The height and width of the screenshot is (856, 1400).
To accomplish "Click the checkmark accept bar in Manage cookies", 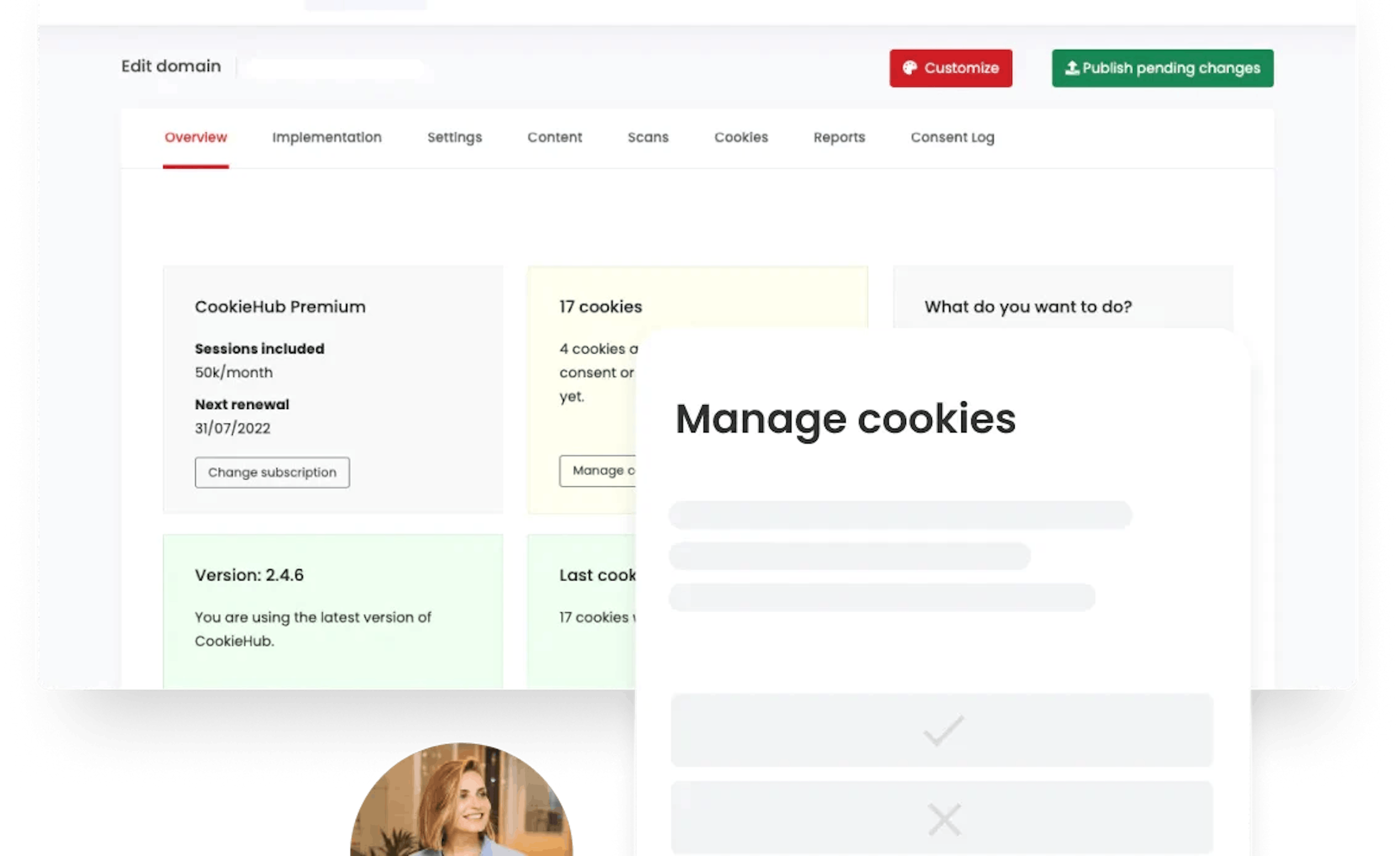I will click(942, 730).
